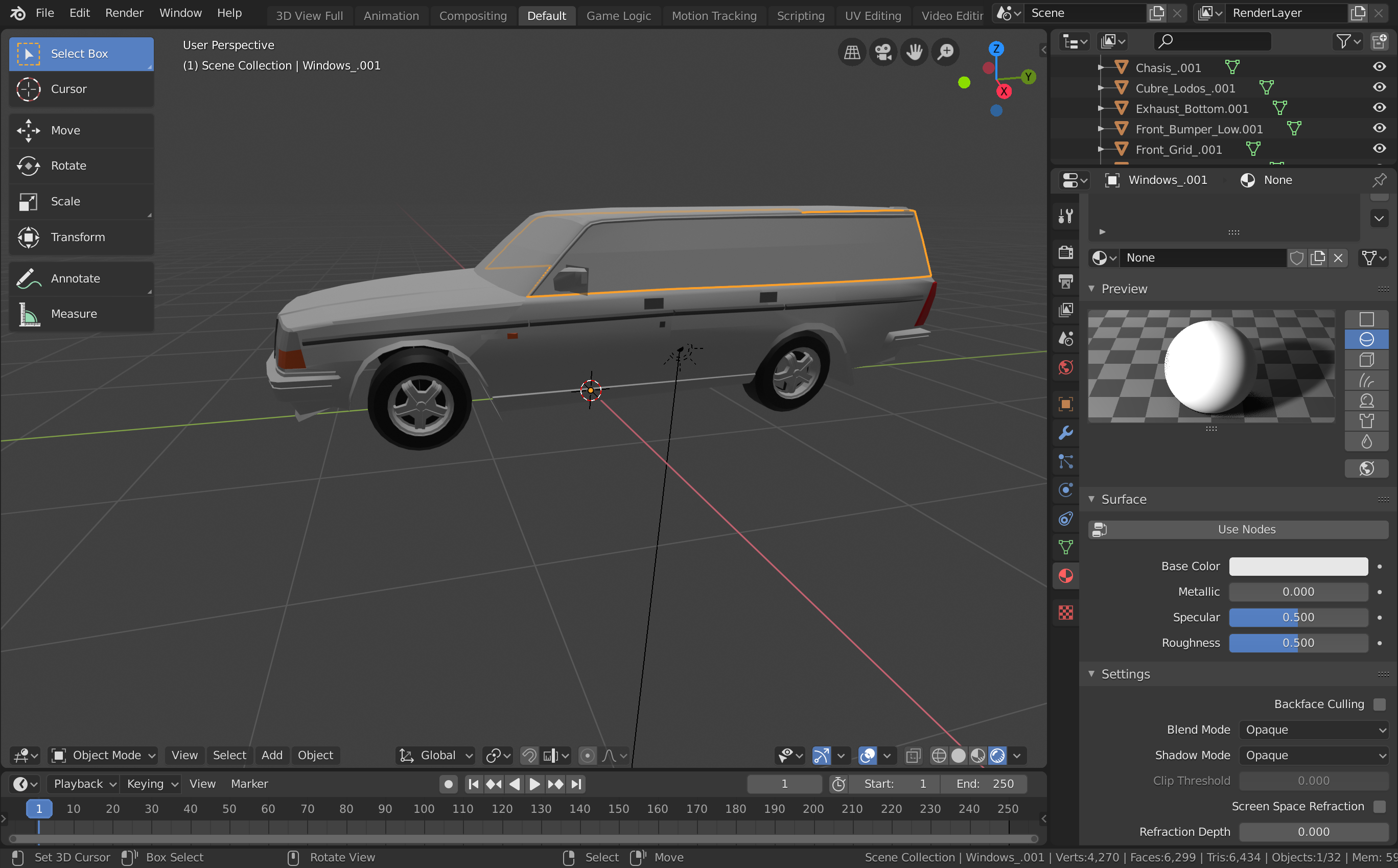This screenshot has height=868, width=1398.
Task: Open the Render menu
Action: point(124,13)
